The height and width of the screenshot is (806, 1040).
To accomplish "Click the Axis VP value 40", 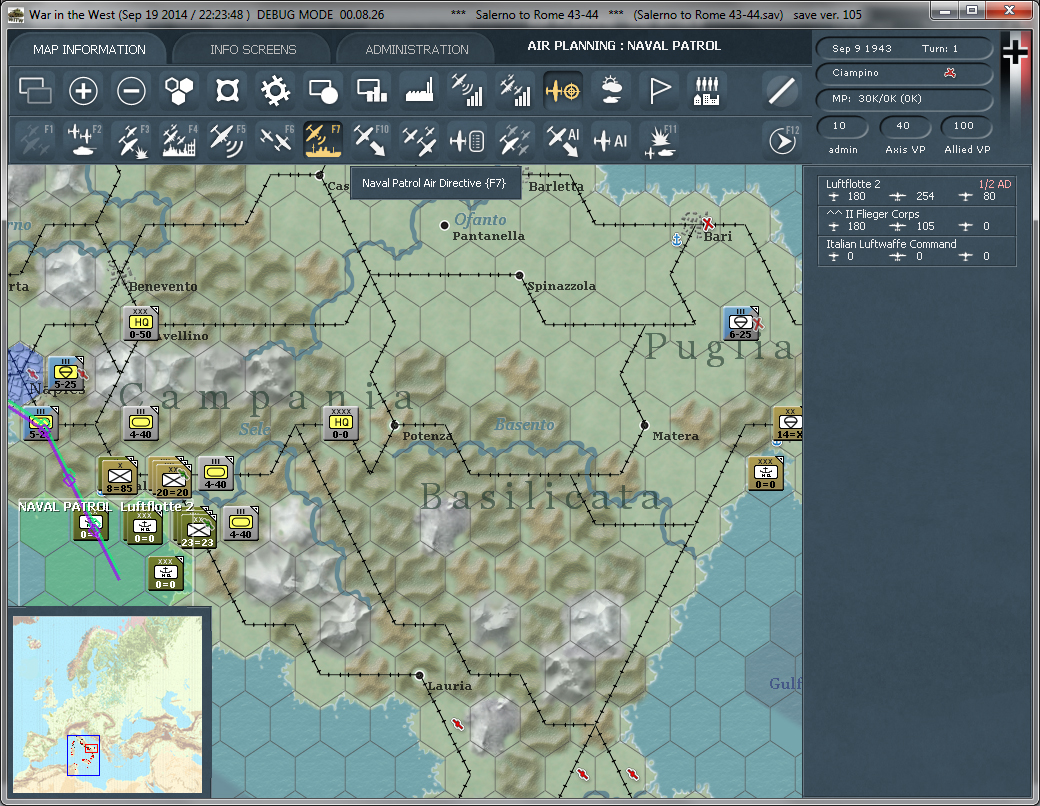I will (903, 125).
